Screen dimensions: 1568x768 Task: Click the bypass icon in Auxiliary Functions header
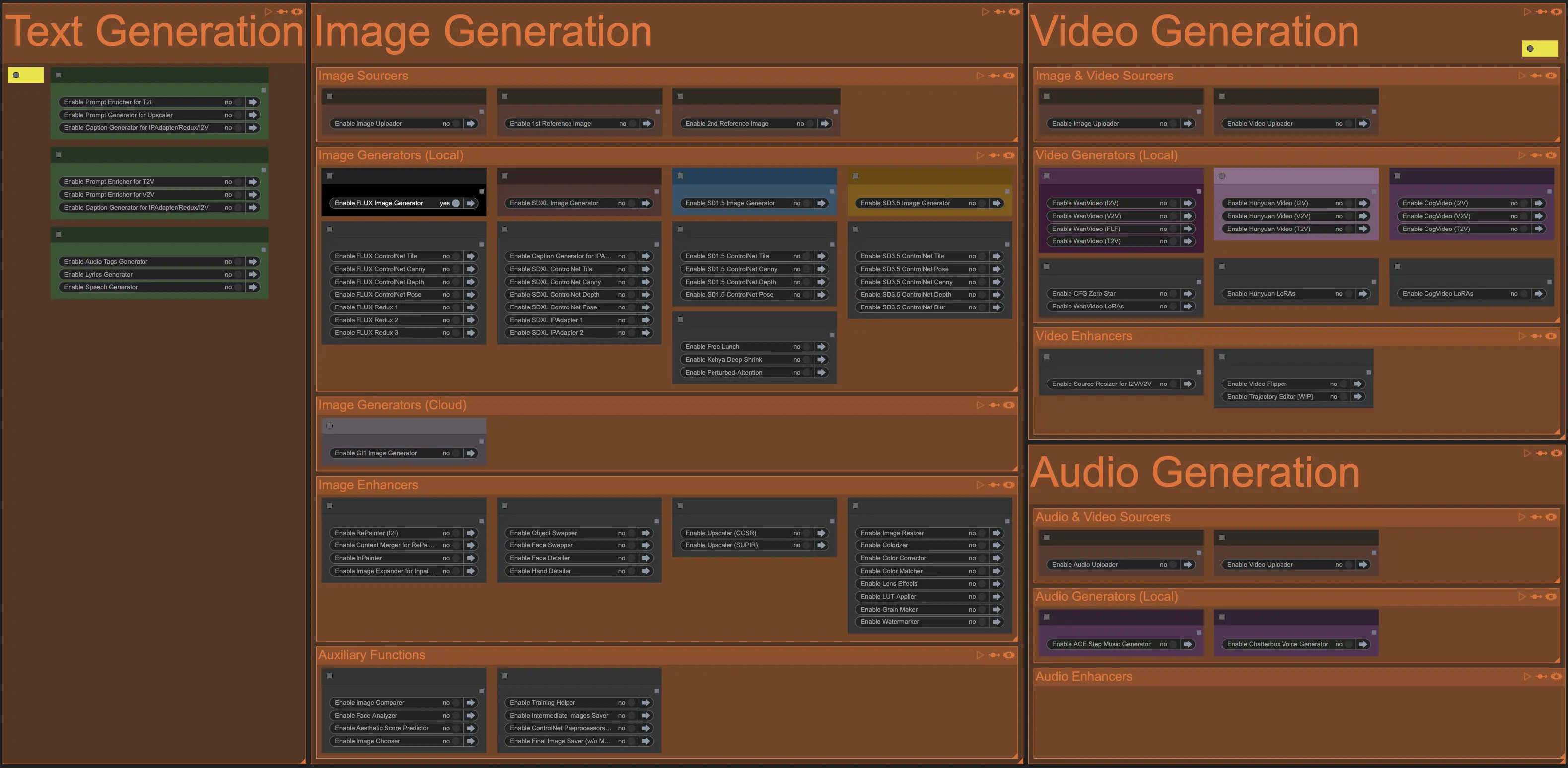tap(994, 655)
